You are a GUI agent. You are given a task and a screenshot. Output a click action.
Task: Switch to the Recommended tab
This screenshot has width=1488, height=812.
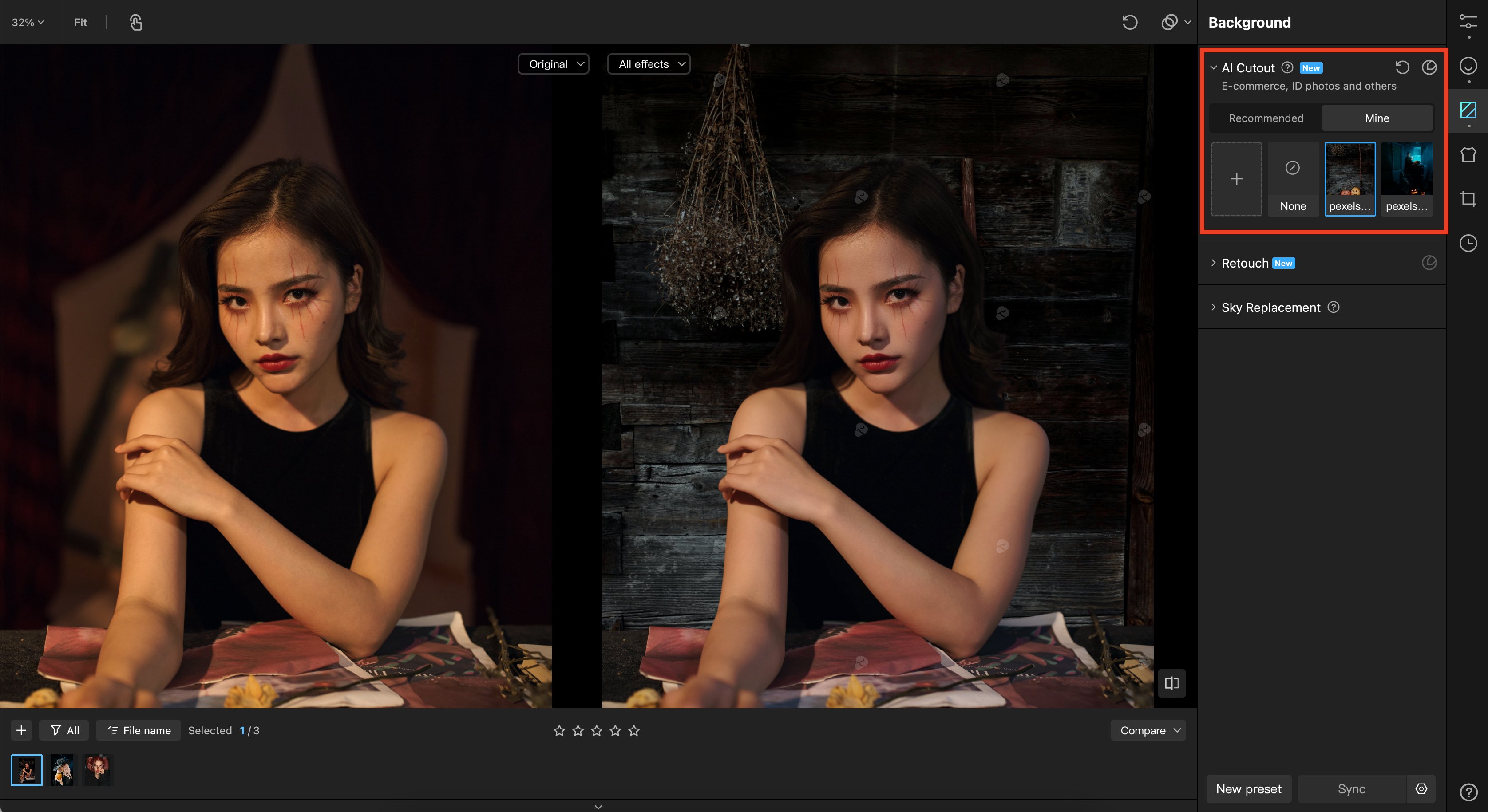tap(1266, 118)
